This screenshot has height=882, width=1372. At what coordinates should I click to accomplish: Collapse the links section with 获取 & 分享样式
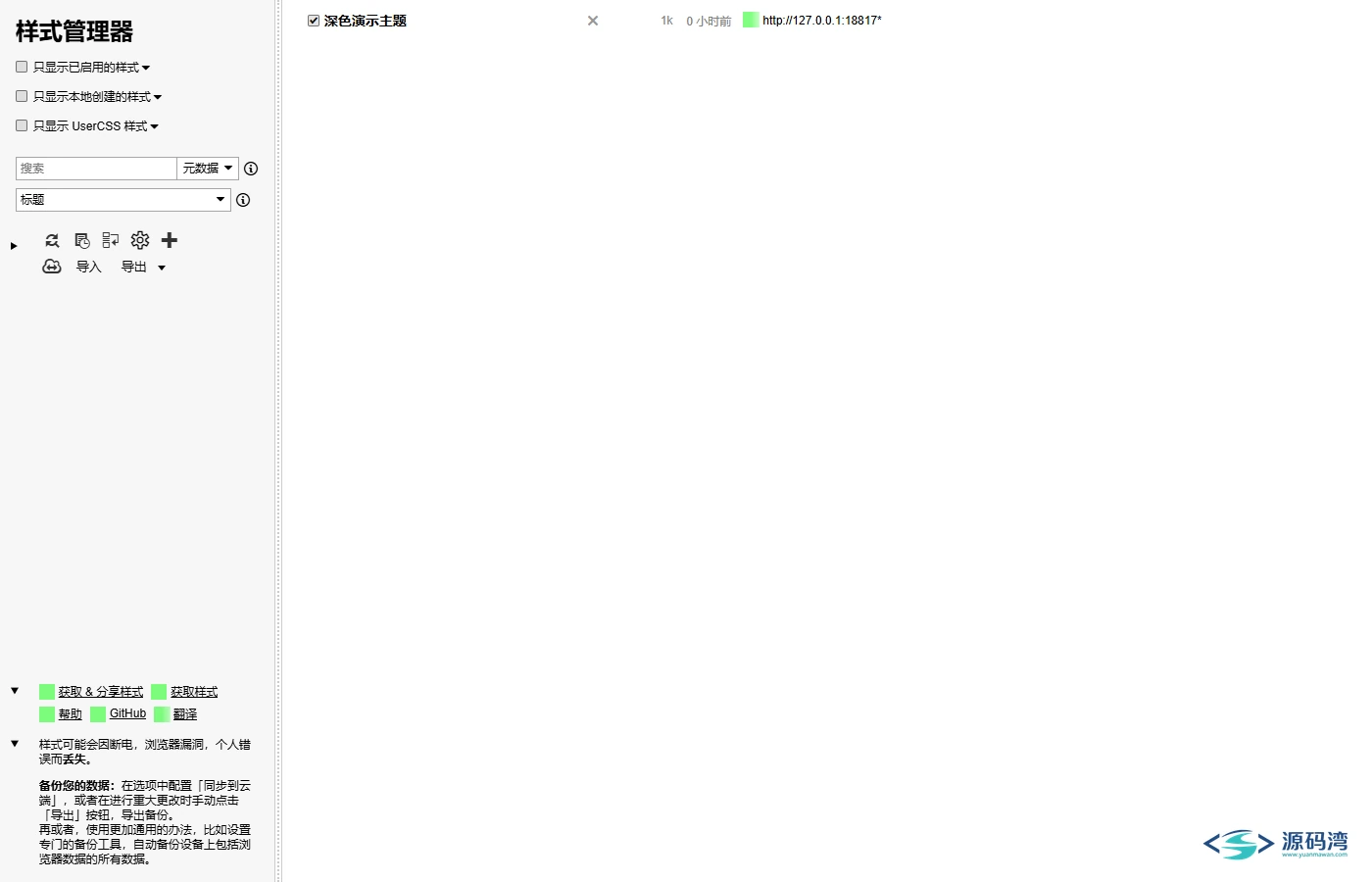click(x=15, y=691)
